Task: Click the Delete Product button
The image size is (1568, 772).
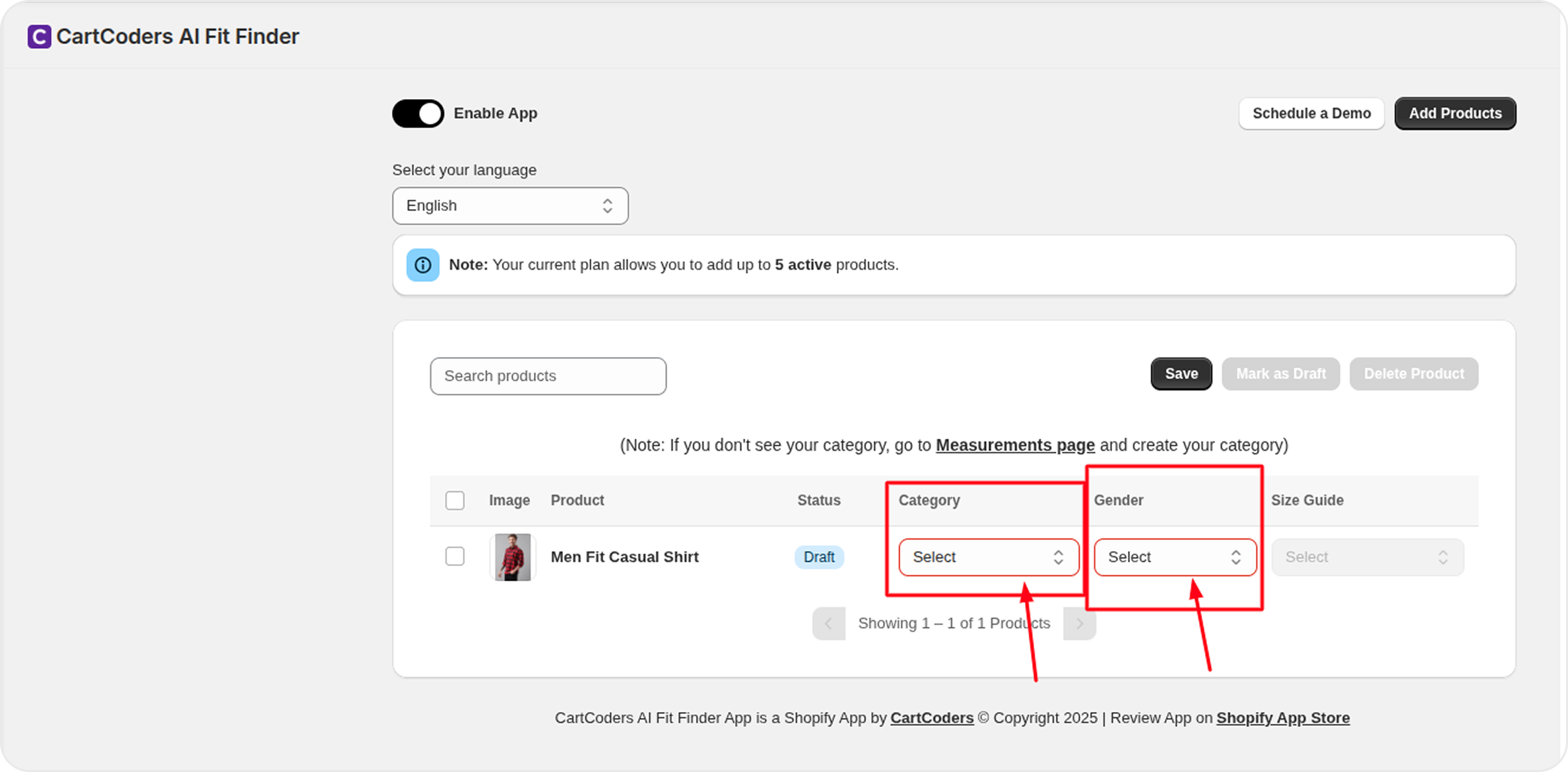Action: (1414, 374)
